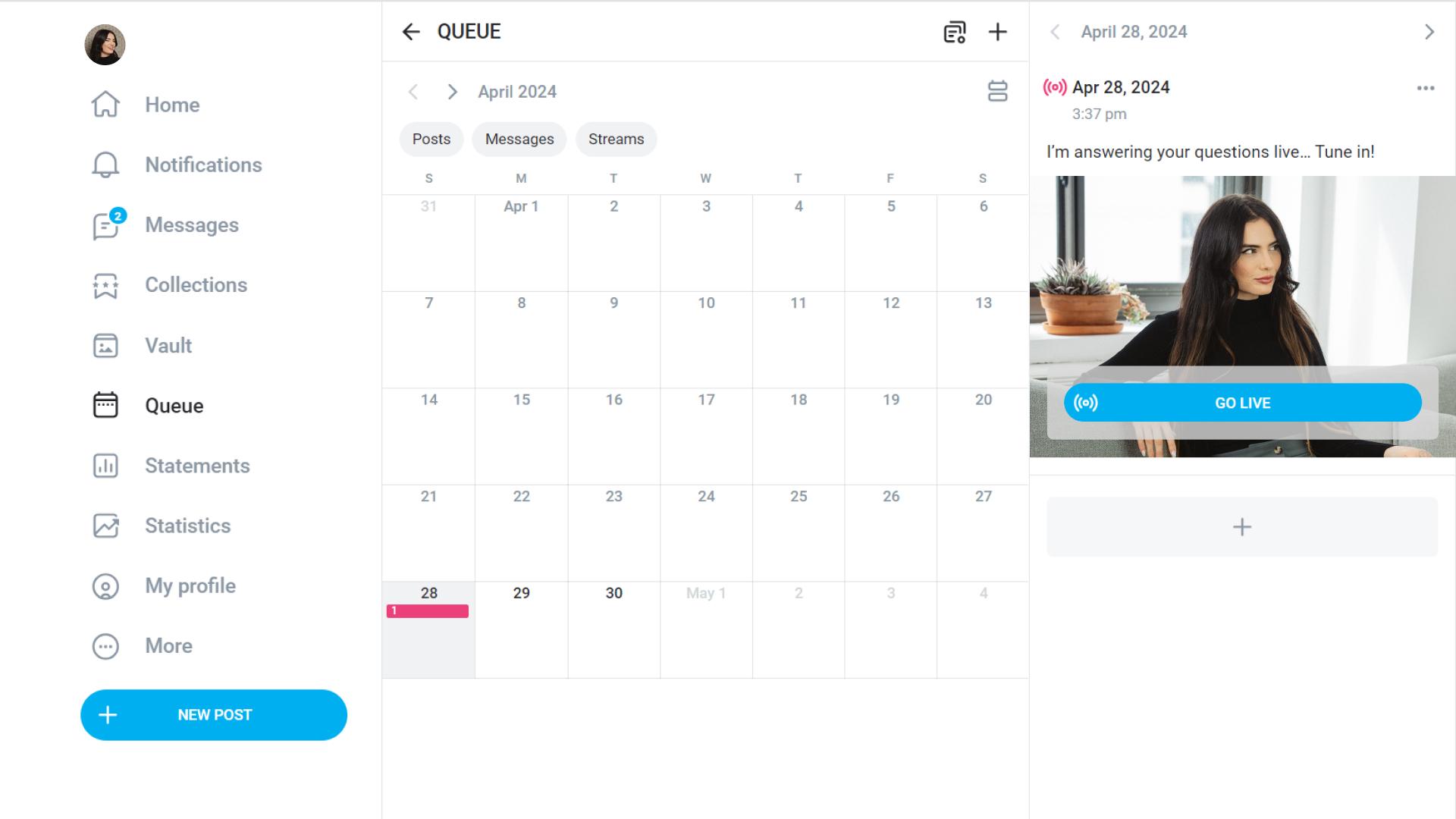Click April 28 date on calendar
Image resolution: width=1456 pixels, height=819 pixels.
(428, 593)
